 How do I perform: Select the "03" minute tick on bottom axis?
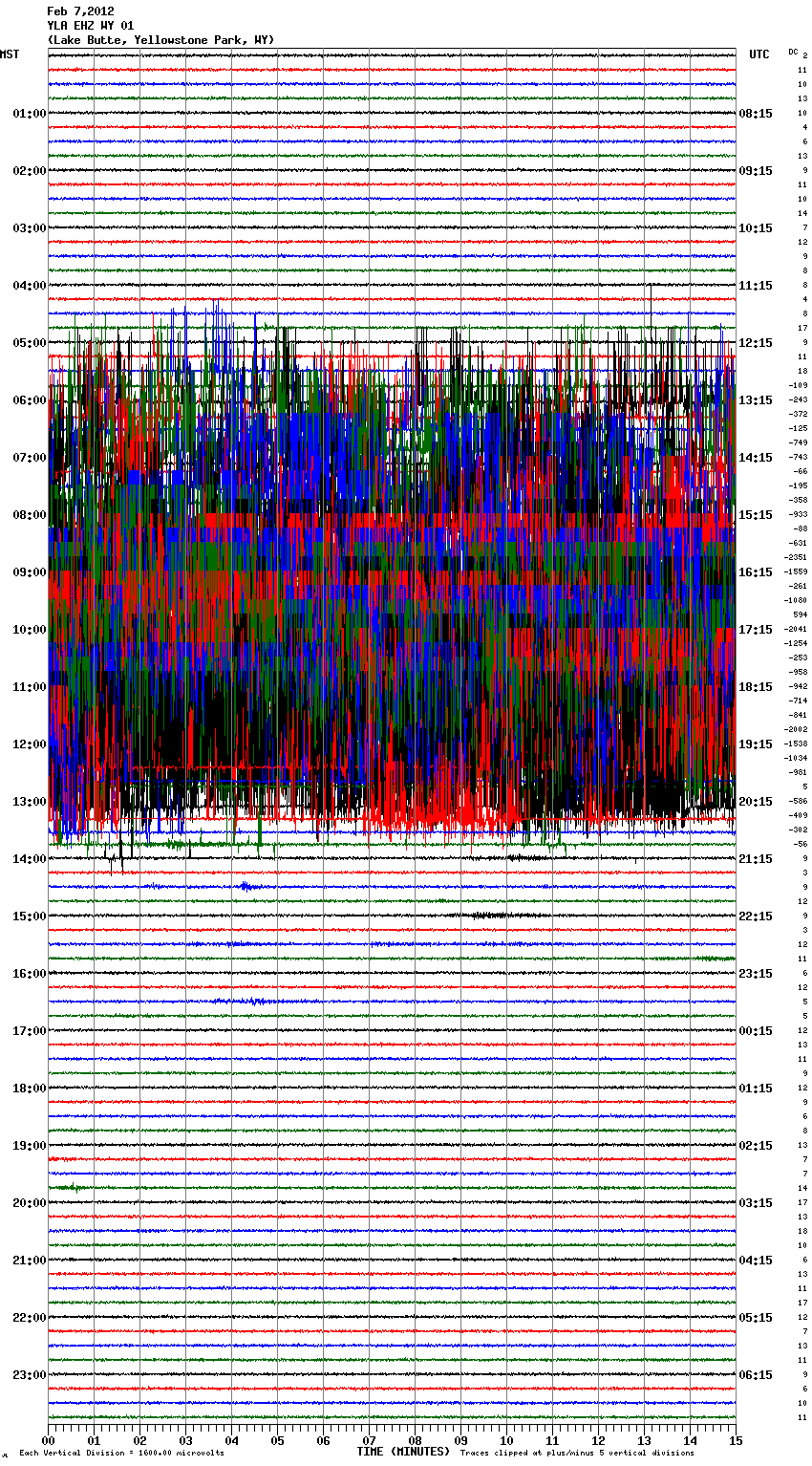[185, 1440]
